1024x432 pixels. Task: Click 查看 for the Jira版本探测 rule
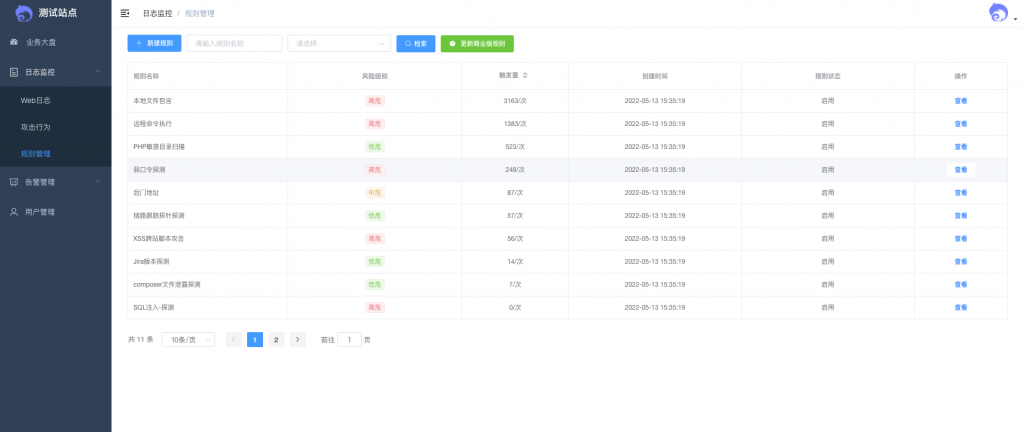coord(961,262)
